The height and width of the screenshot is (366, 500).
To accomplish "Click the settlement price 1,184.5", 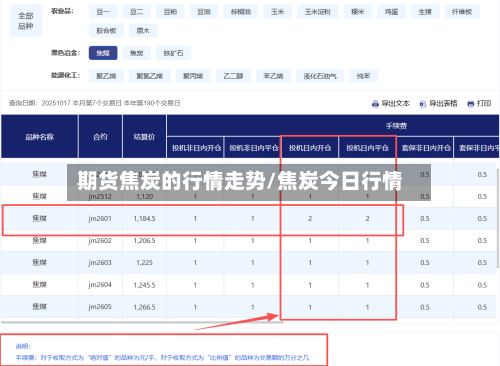I will point(144,219).
